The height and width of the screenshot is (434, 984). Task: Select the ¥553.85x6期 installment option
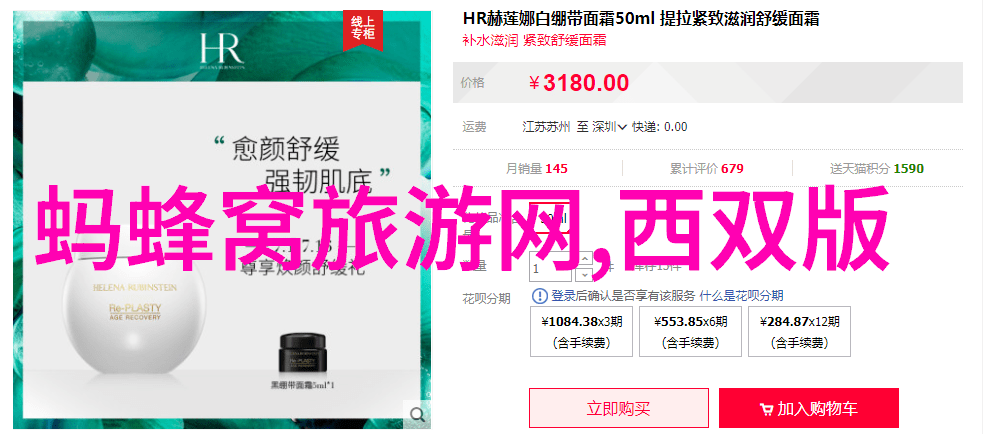pyautogui.click(x=690, y=332)
